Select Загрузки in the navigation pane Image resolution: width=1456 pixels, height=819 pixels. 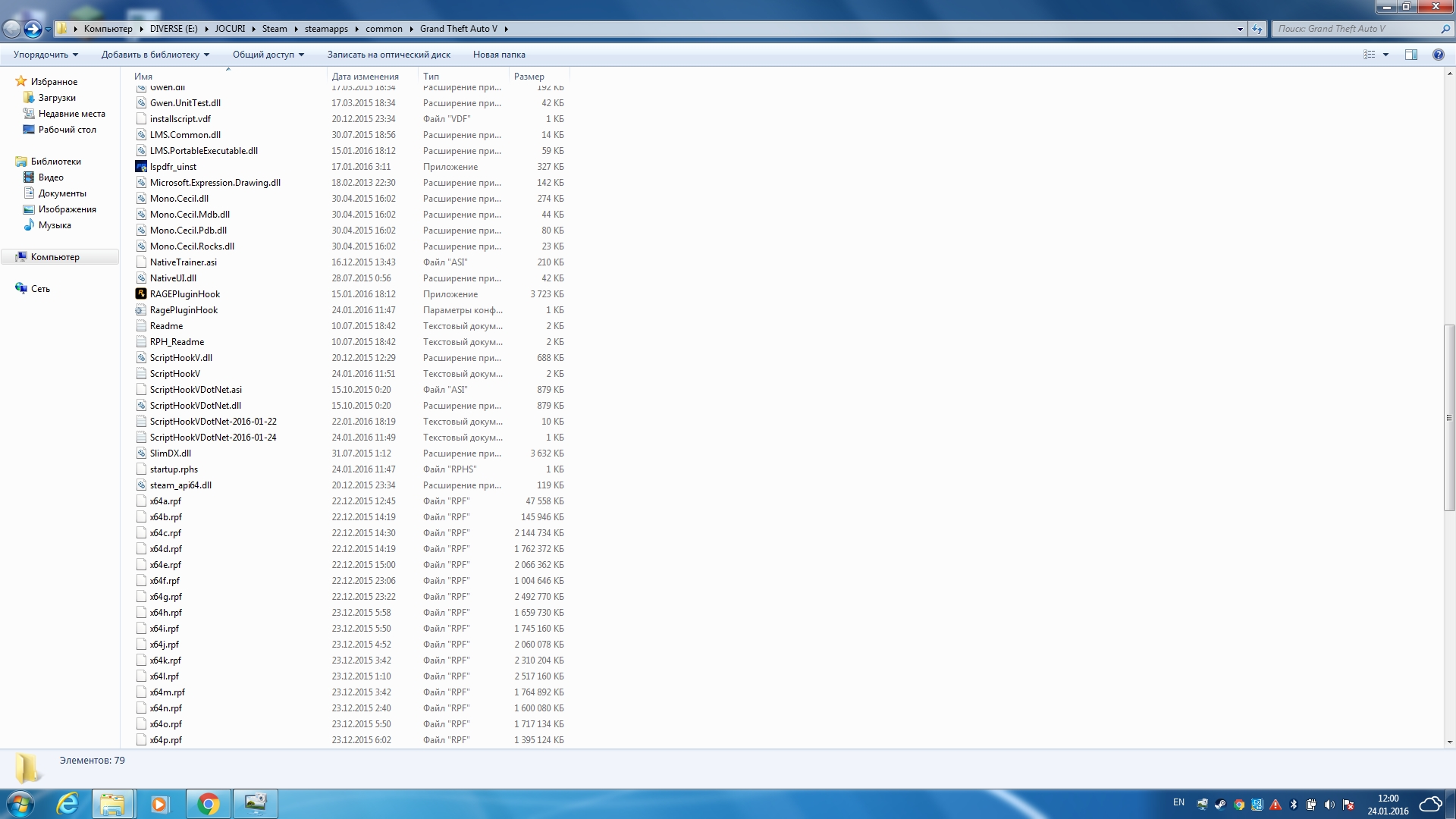click(57, 98)
